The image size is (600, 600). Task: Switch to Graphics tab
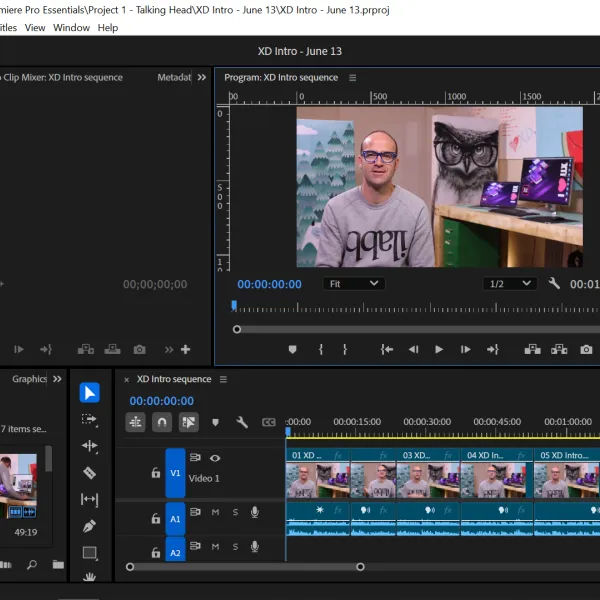29,379
